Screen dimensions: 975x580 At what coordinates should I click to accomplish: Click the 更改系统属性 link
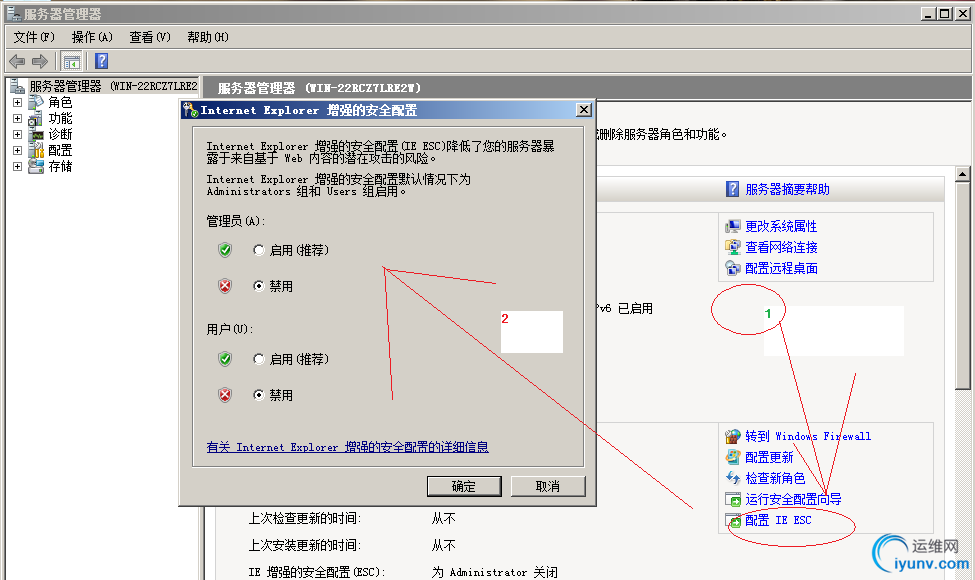pos(781,226)
